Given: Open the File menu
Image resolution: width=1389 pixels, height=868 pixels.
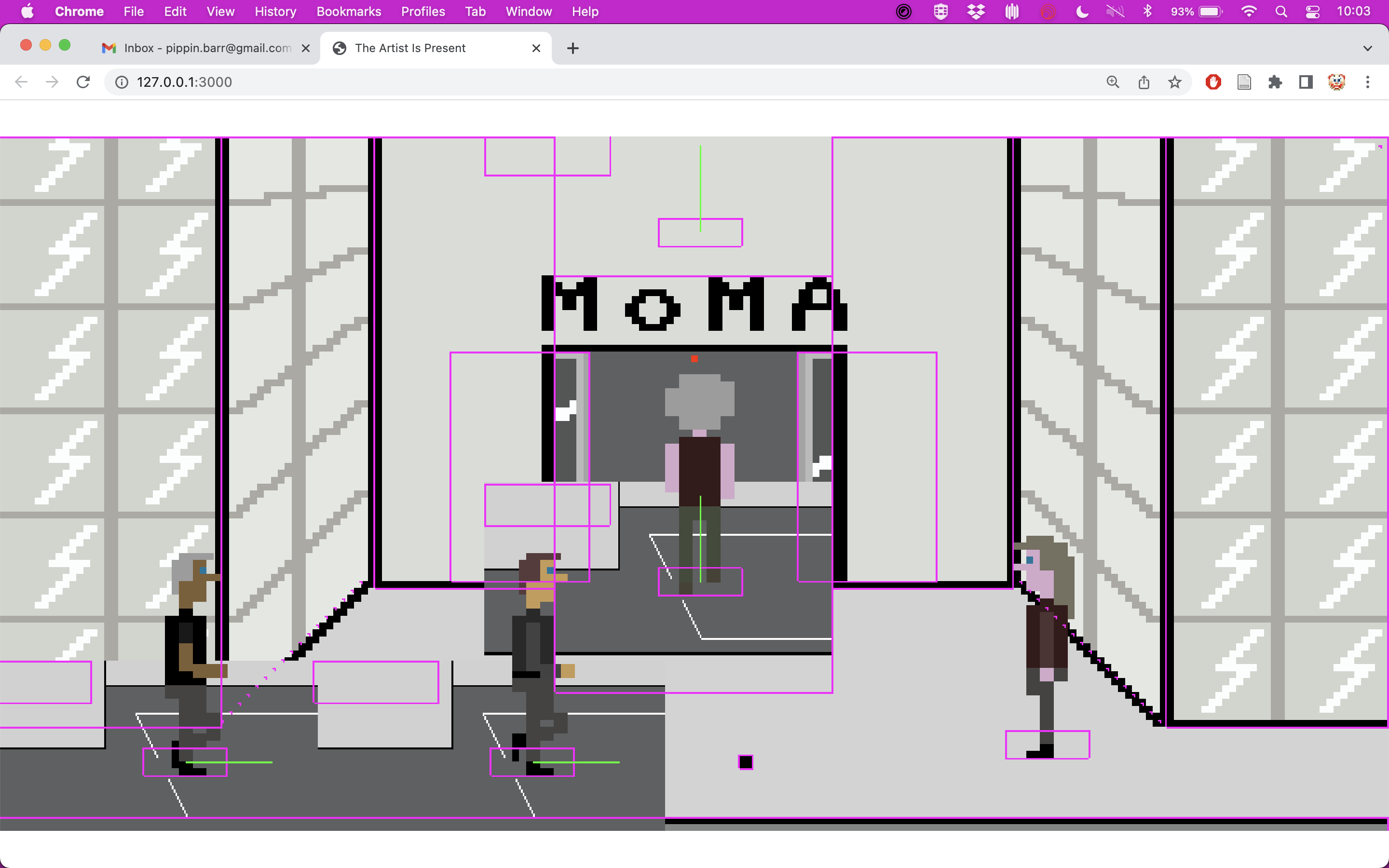Looking at the screenshot, I should point(134,12).
